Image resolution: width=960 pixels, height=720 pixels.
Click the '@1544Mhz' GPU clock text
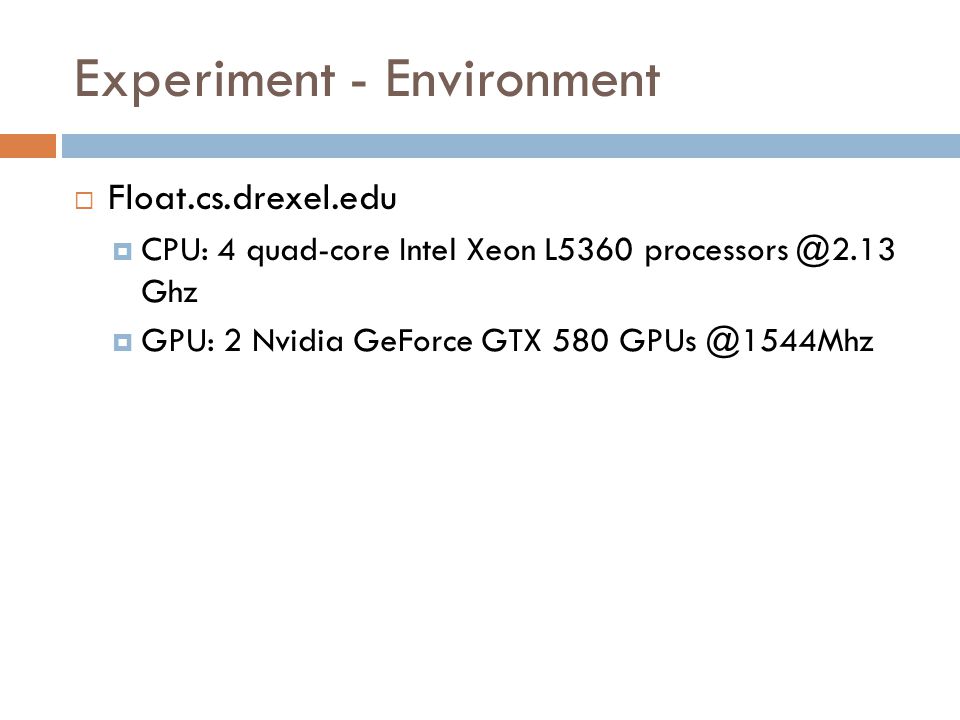click(x=790, y=341)
